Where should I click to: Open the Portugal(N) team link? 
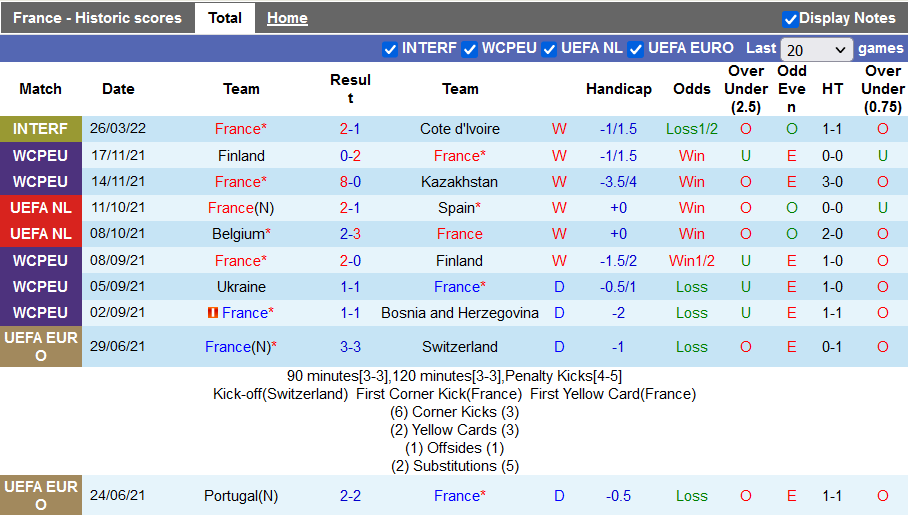[241, 496]
